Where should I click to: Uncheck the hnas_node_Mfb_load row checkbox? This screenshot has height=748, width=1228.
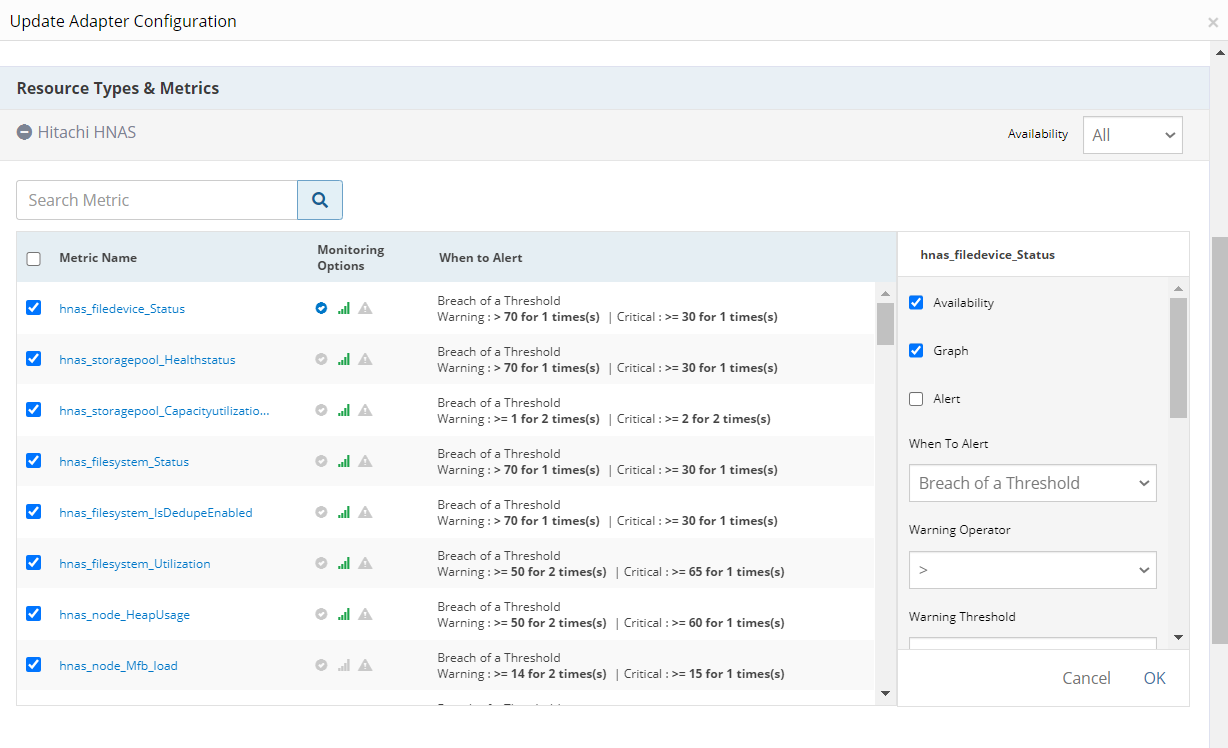tap(33, 664)
